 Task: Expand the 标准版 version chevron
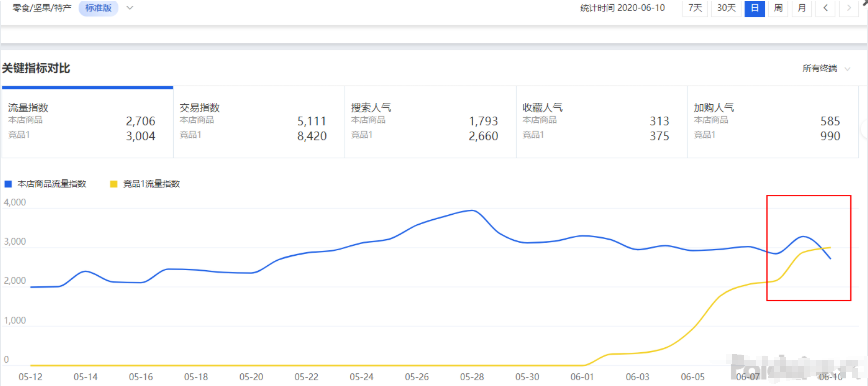[130, 8]
